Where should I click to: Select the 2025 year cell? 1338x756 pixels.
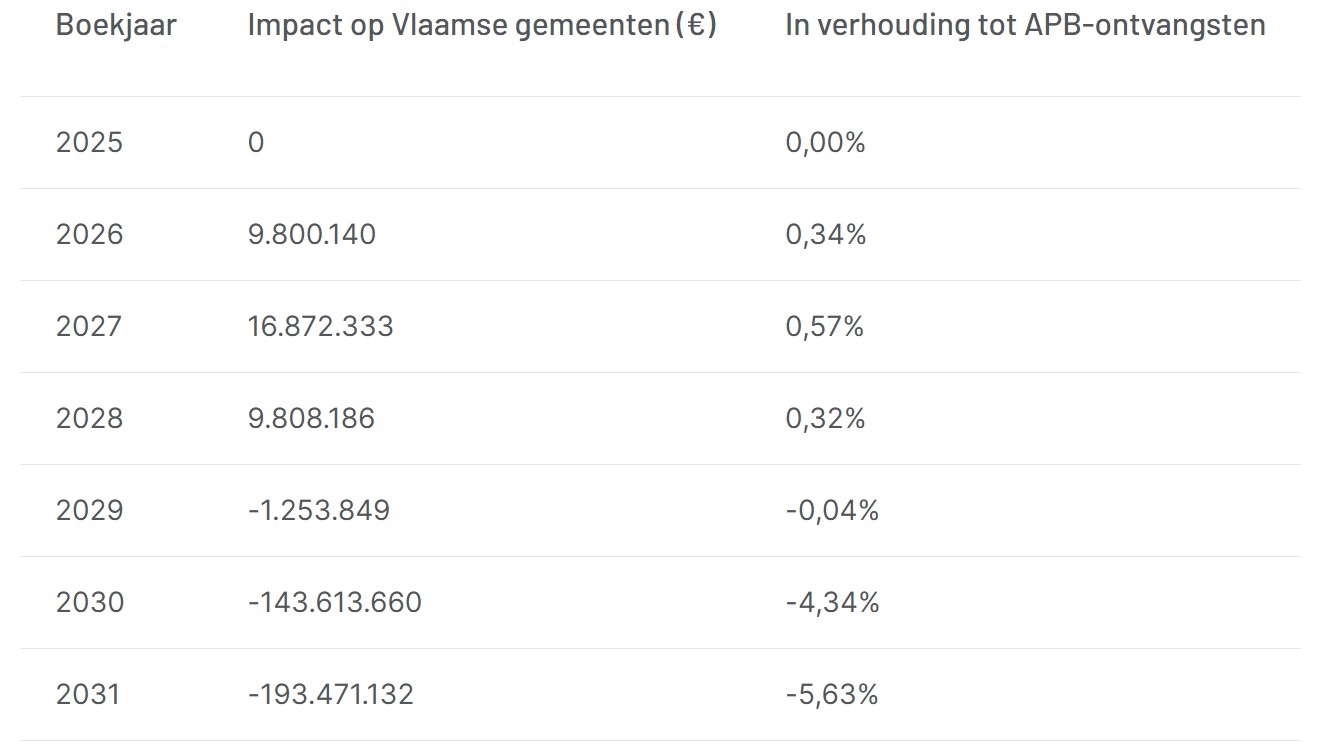point(89,143)
